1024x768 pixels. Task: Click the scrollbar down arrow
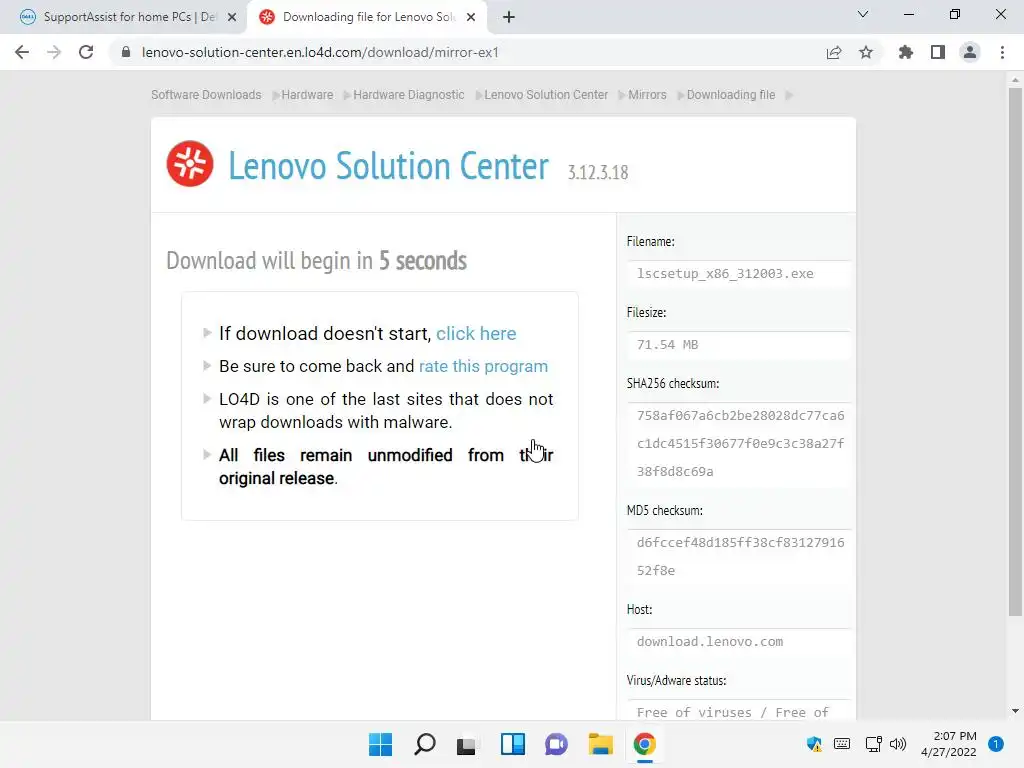1015,711
